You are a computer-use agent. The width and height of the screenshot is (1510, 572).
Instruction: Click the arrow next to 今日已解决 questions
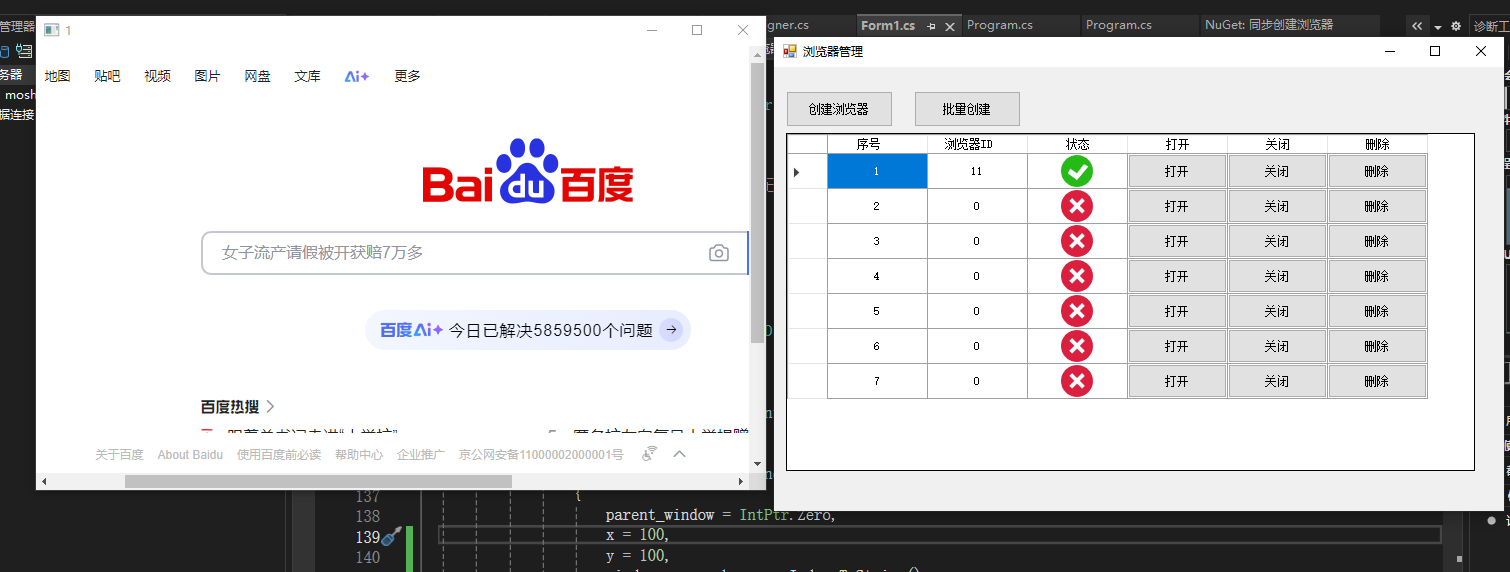[x=672, y=329]
